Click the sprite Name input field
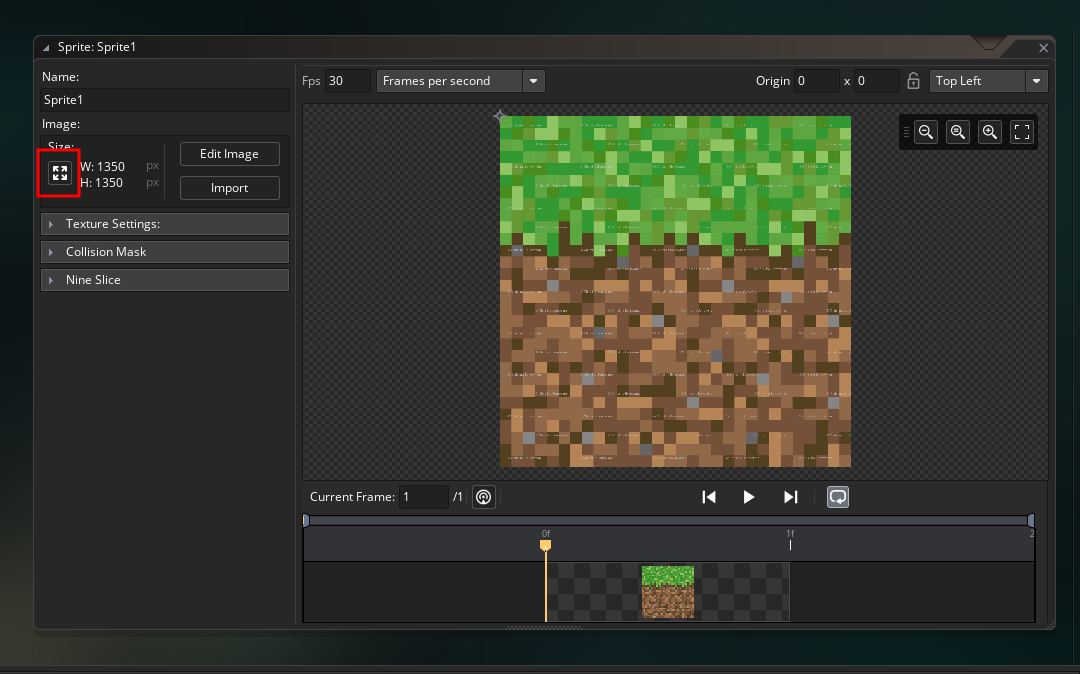 (x=165, y=100)
